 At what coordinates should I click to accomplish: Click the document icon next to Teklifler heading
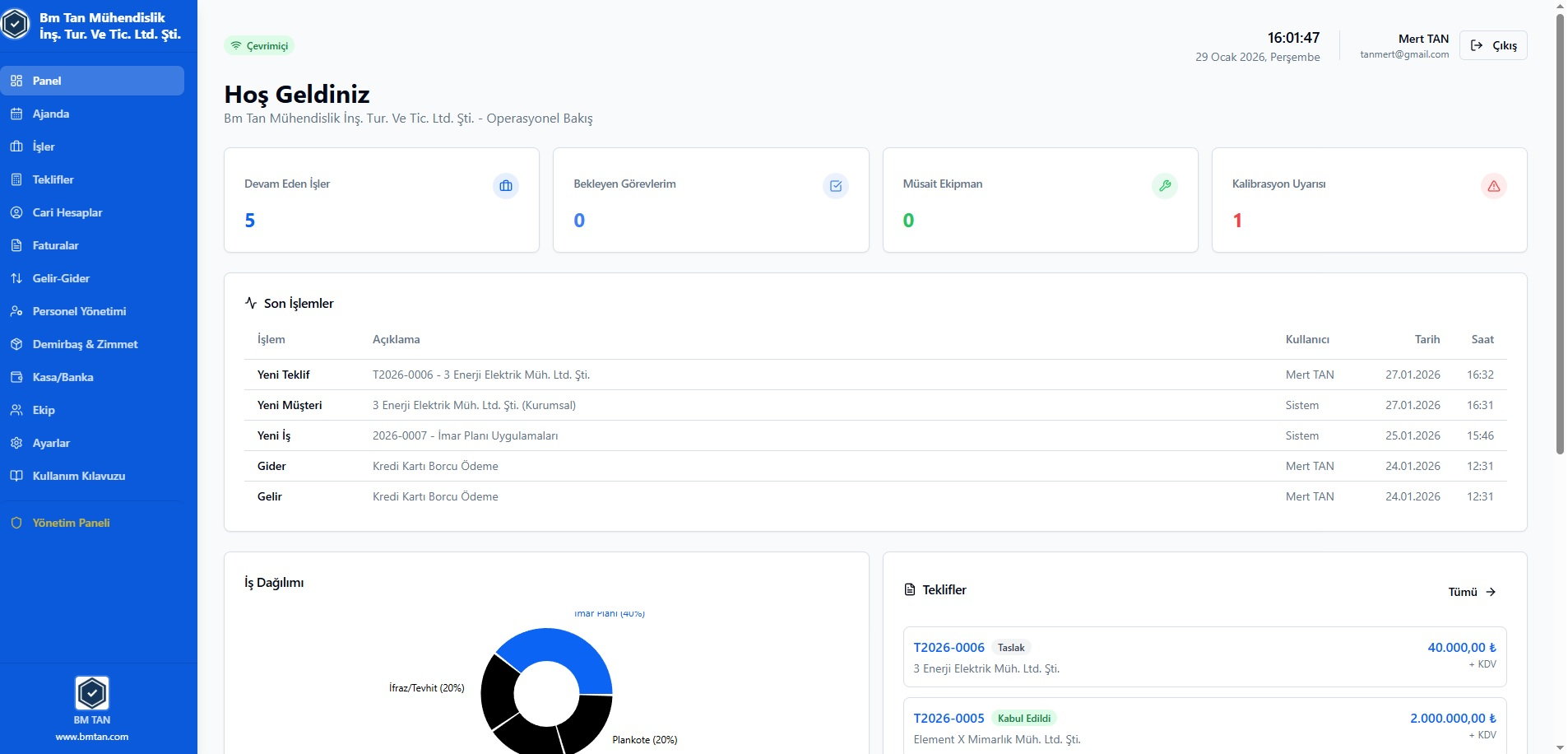pos(910,590)
